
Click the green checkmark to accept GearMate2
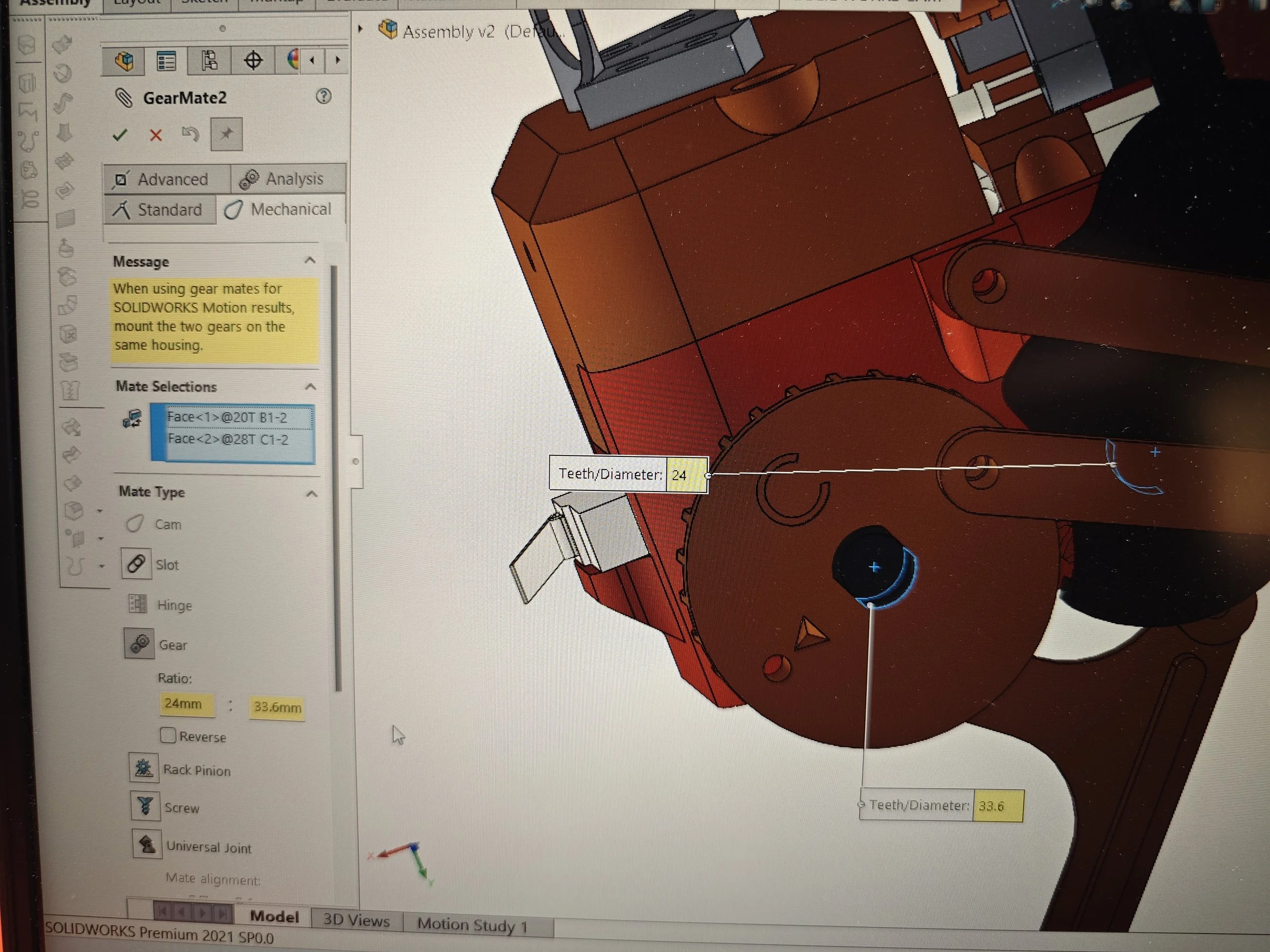click(119, 135)
